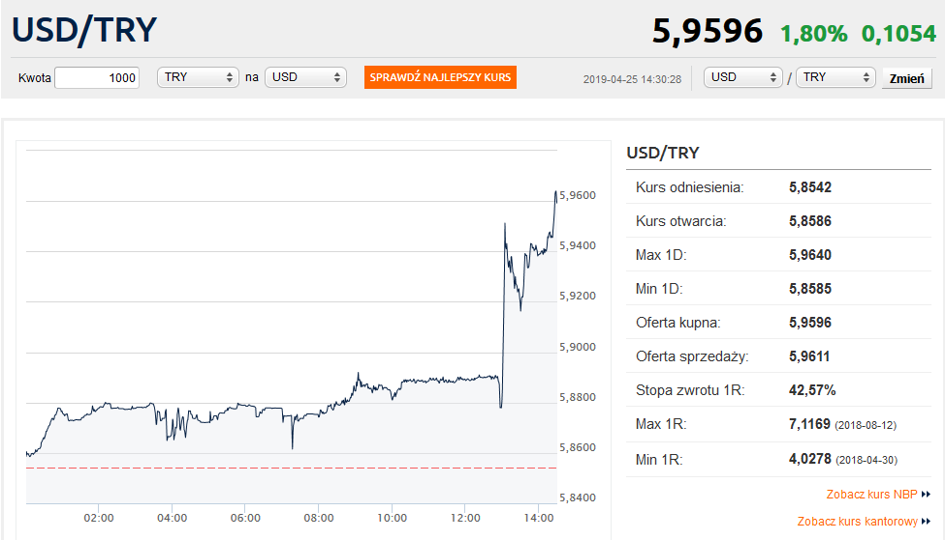Click the Zmień button
This screenshot has width=945, height=540.
pos(906,78)
